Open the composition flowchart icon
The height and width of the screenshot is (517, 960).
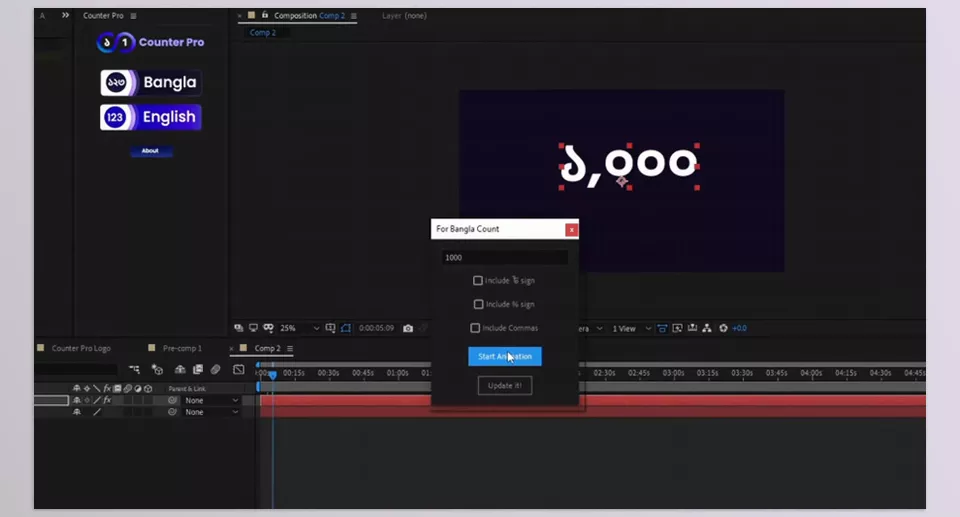[x=707, y=328]
